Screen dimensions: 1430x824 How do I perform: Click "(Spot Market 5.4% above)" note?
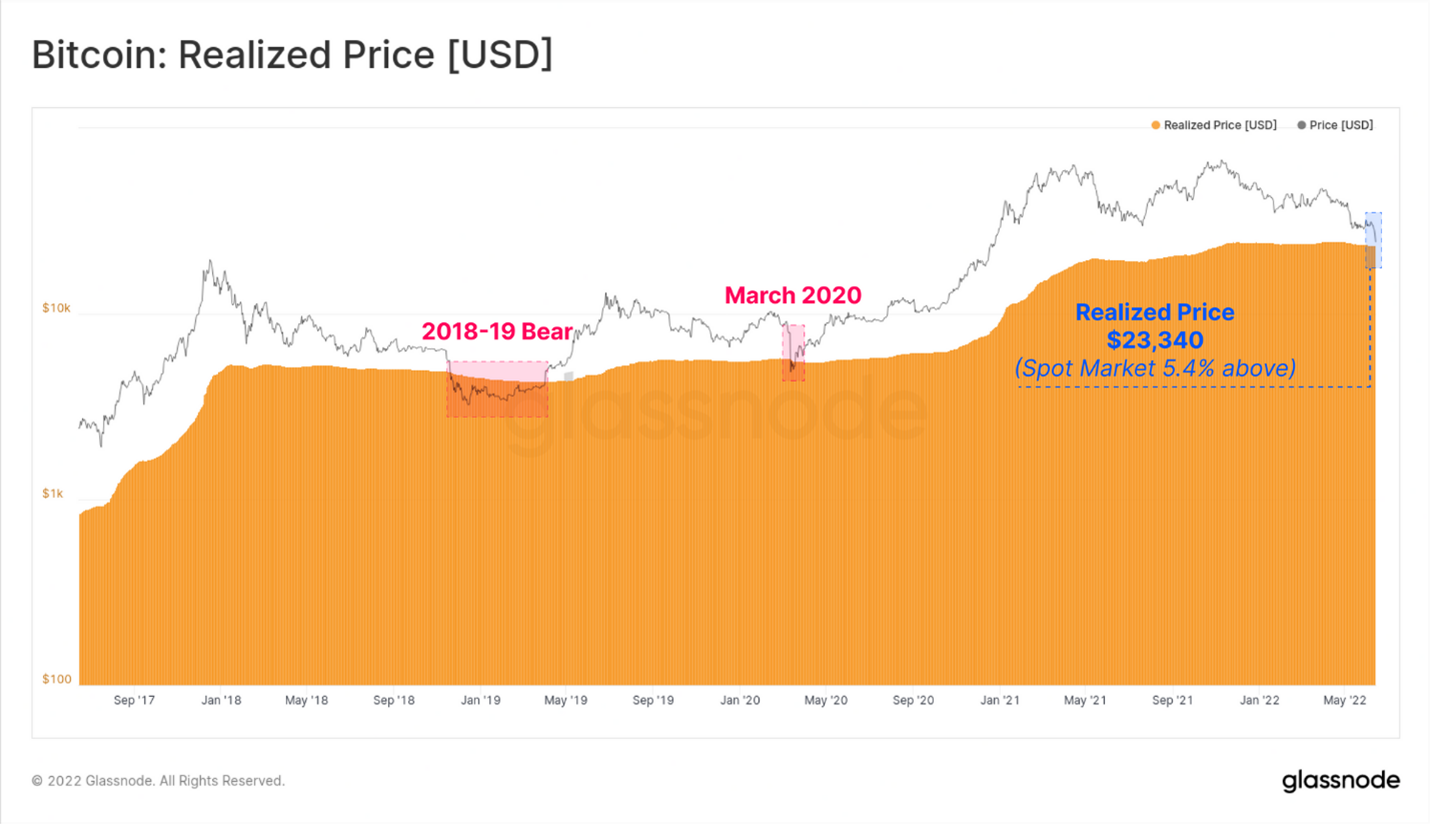(x=1155, y=369)
